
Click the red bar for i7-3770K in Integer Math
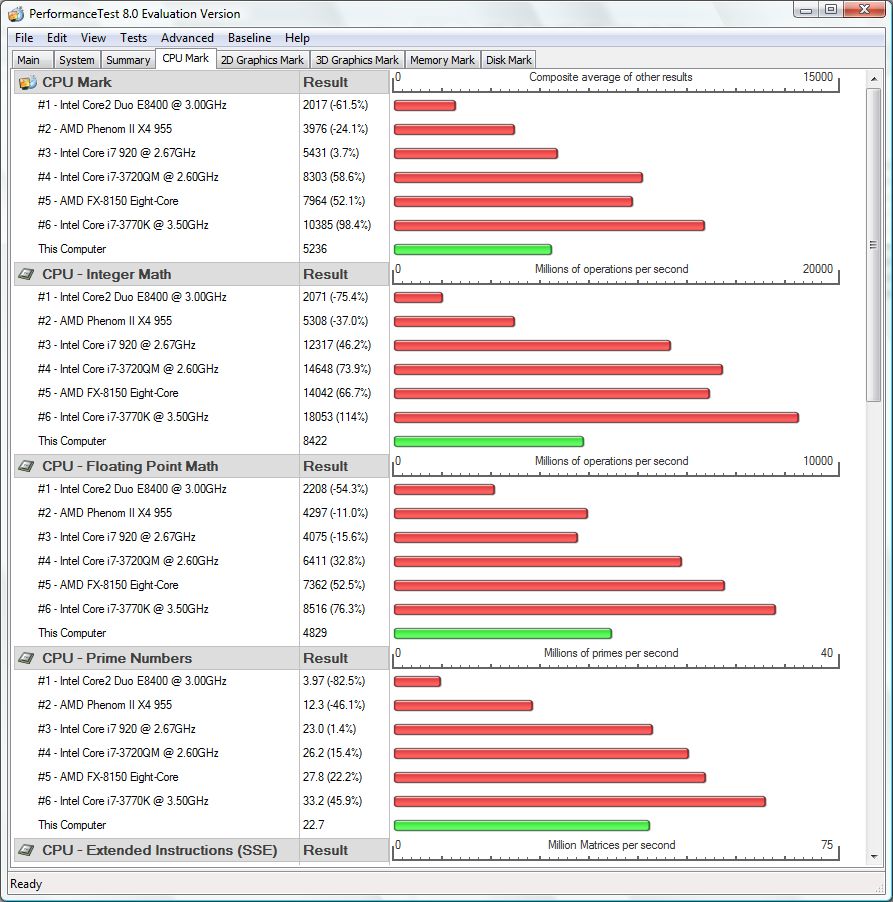[596, 418]
